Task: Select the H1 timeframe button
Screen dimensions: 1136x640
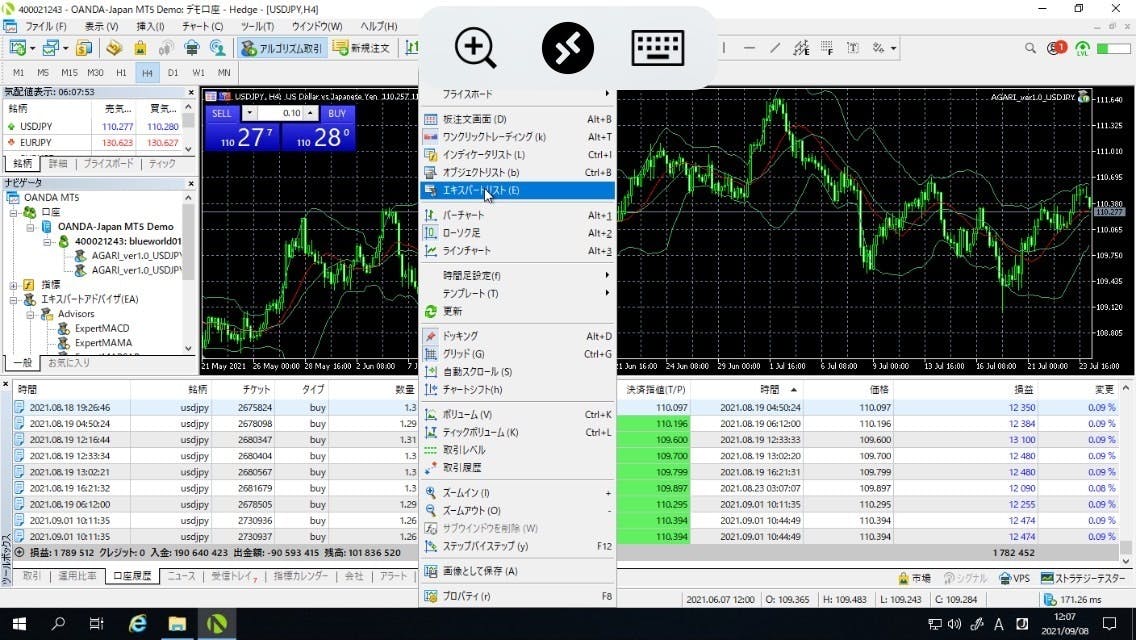Action: (121, 73)
